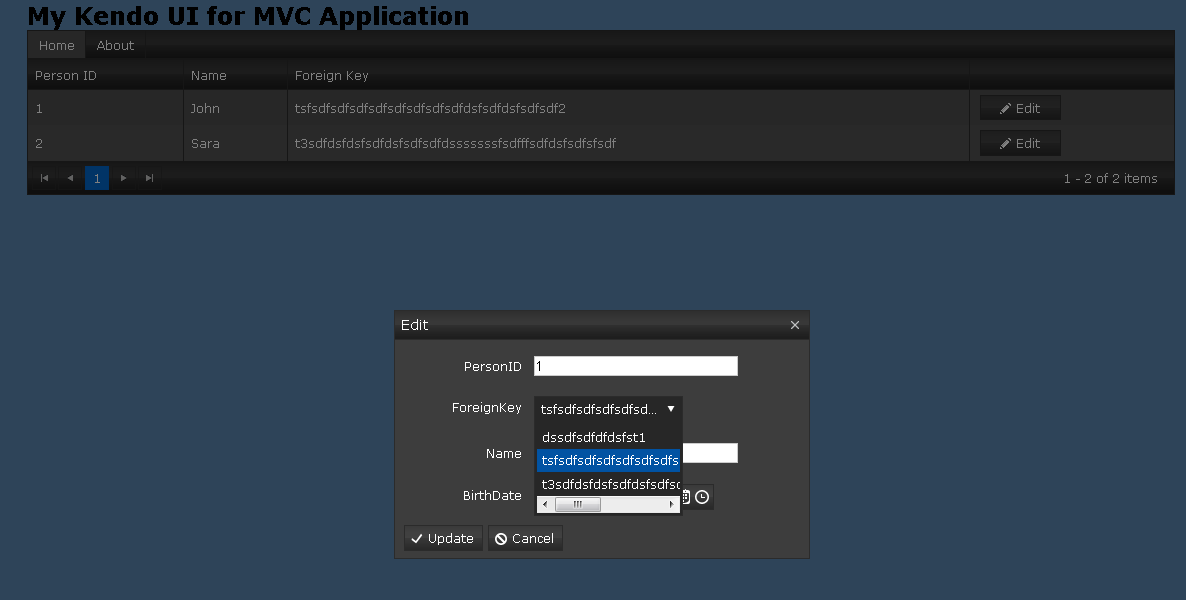Go to first page in grid pager
1186x600 pixels.
click(x=44, y=179)
